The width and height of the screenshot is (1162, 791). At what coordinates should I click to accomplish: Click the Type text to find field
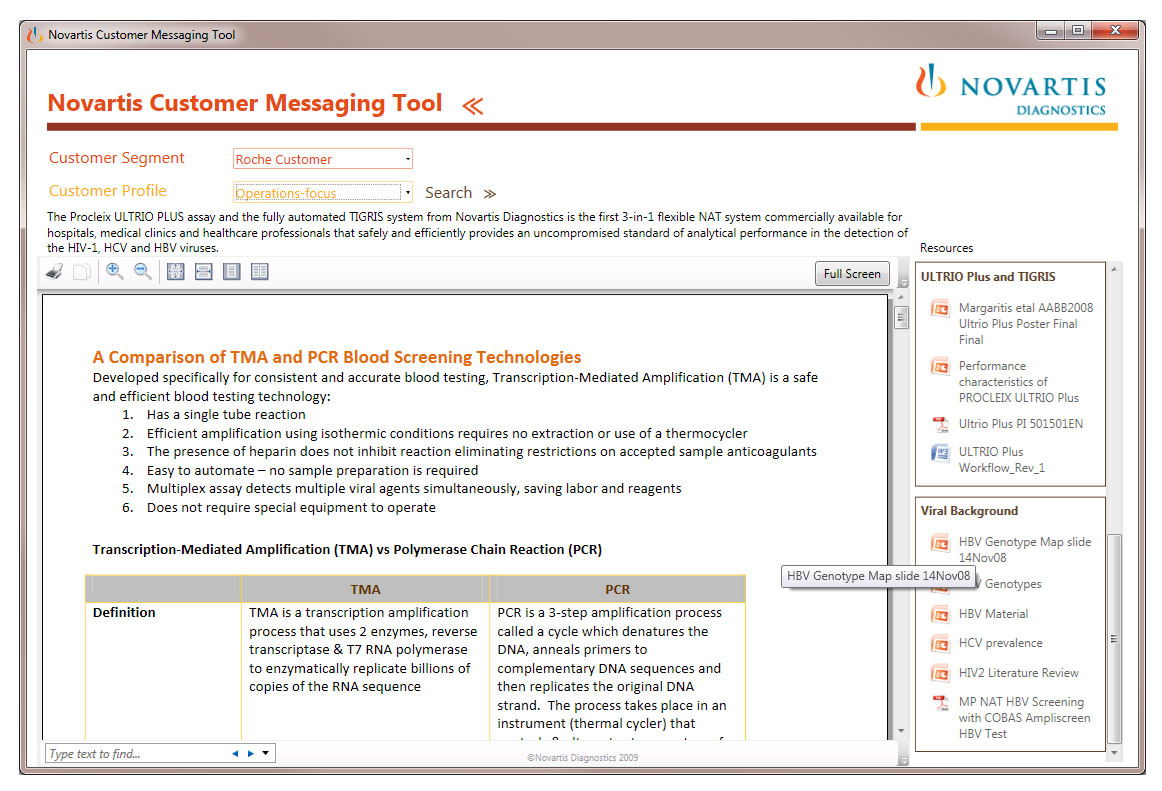coord(137,754)
